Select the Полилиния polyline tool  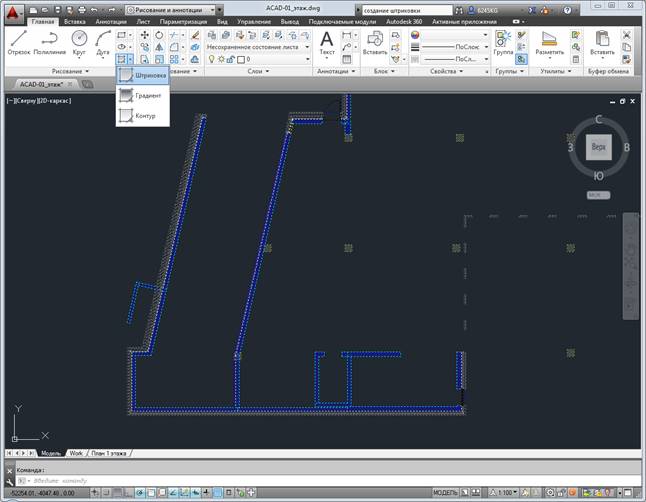[x=50, y=42]
